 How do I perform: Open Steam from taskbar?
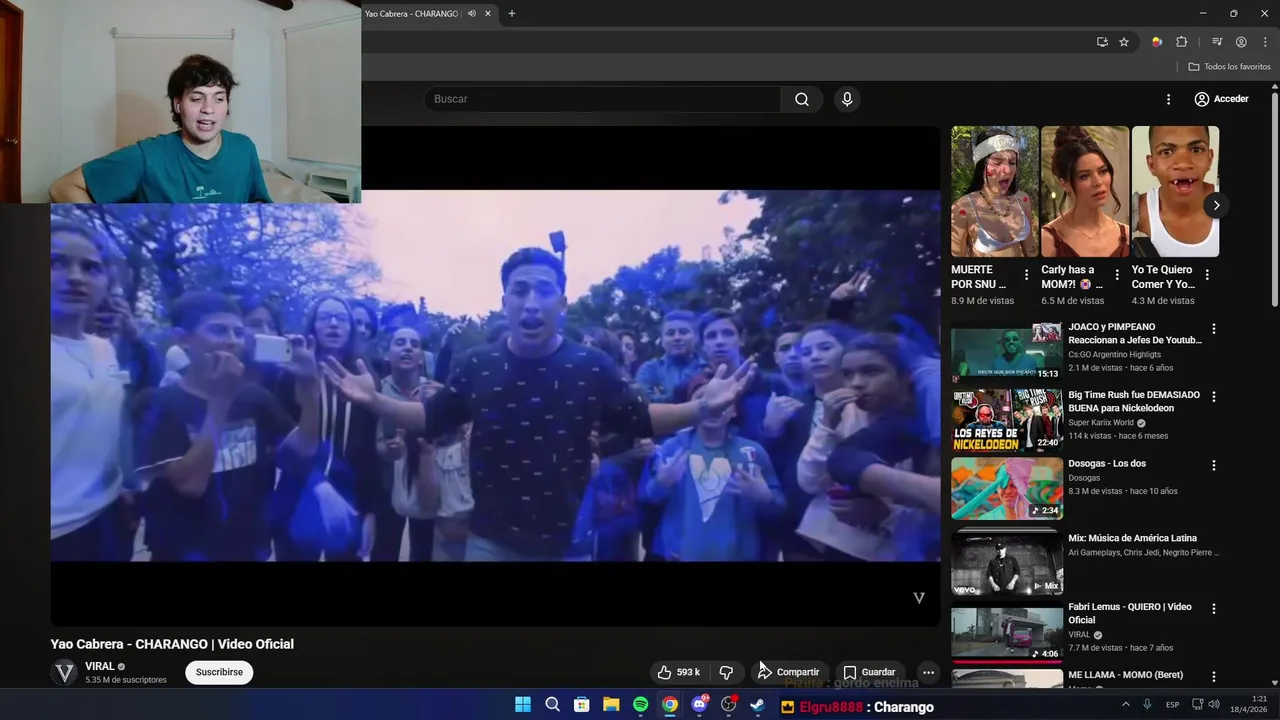[758, 705]
